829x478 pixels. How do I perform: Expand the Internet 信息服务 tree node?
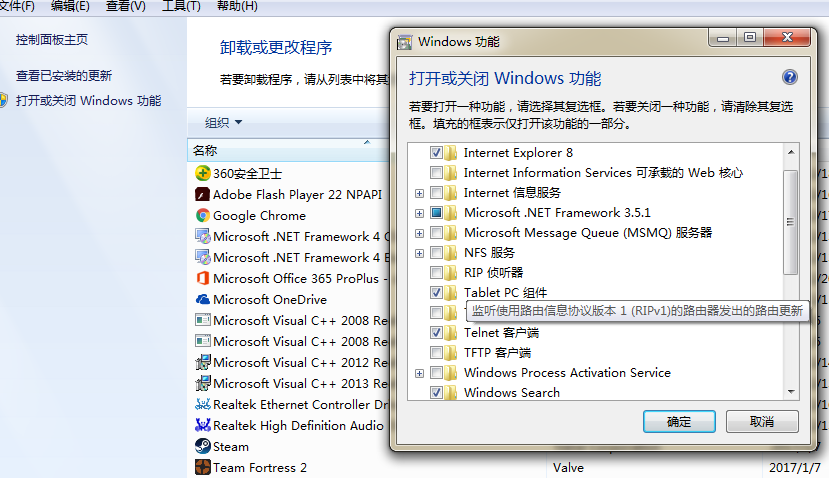tap(419, 194)
